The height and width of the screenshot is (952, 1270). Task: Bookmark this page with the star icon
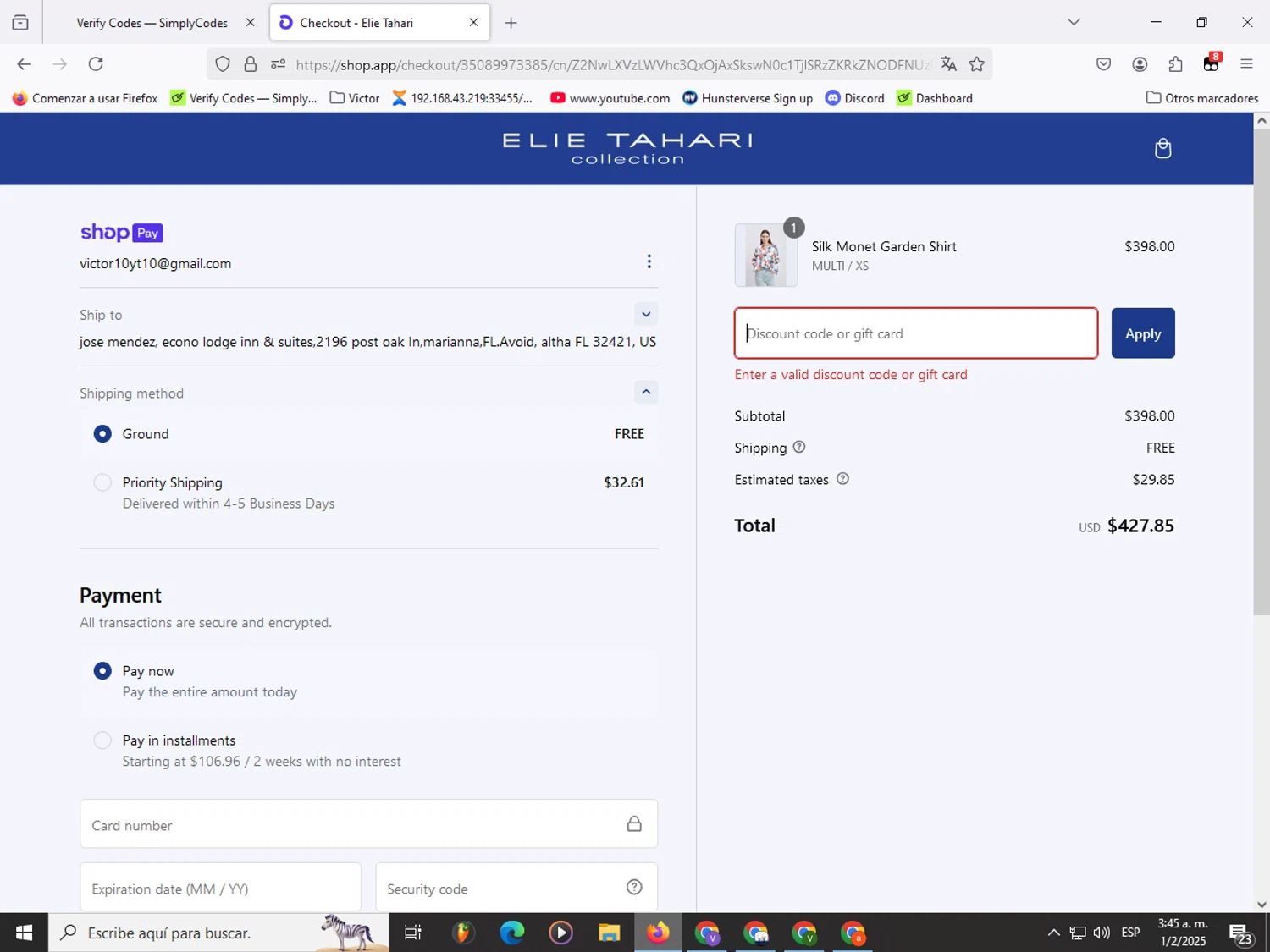(x=977, y=64)
